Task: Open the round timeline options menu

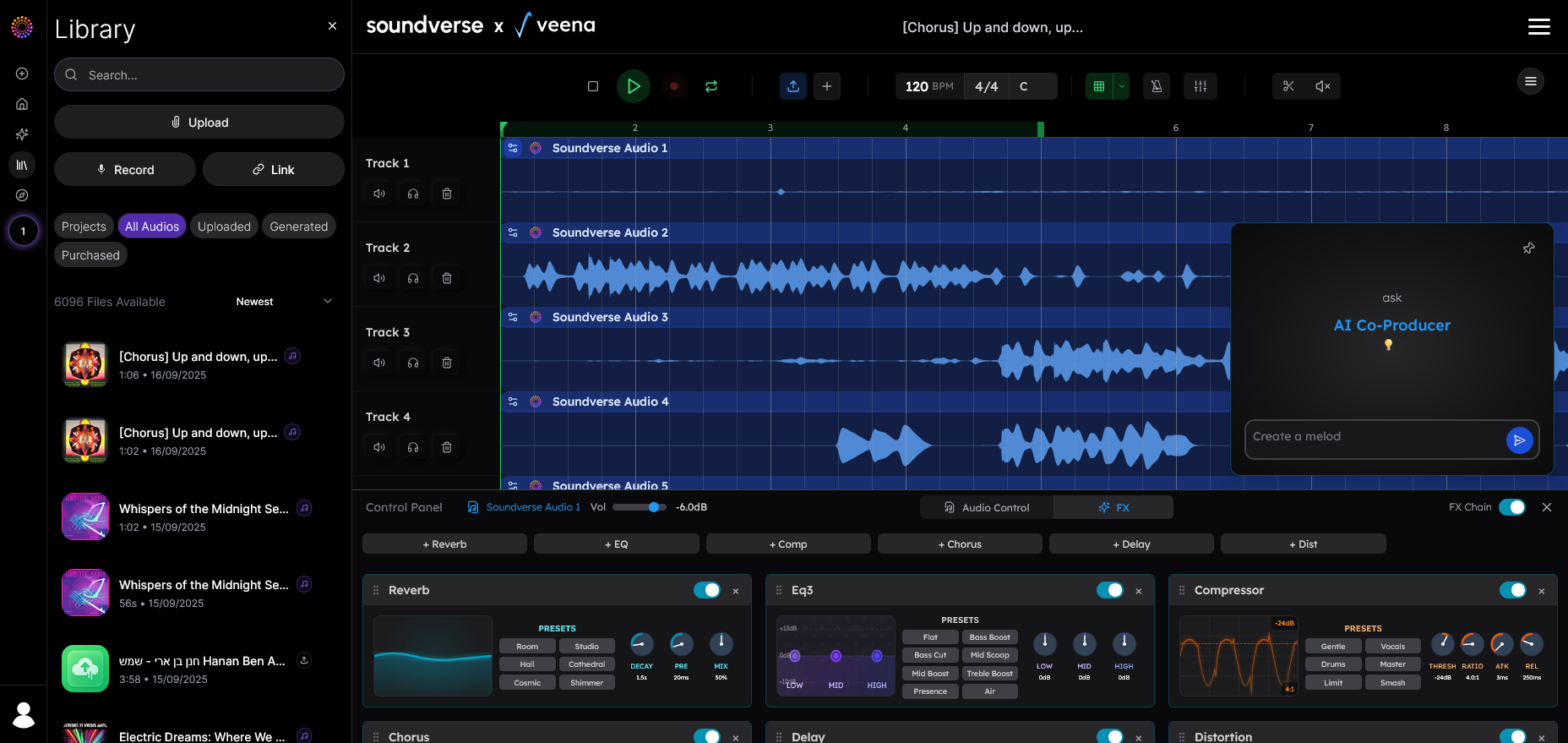Action: click(x=1531, y=81)
